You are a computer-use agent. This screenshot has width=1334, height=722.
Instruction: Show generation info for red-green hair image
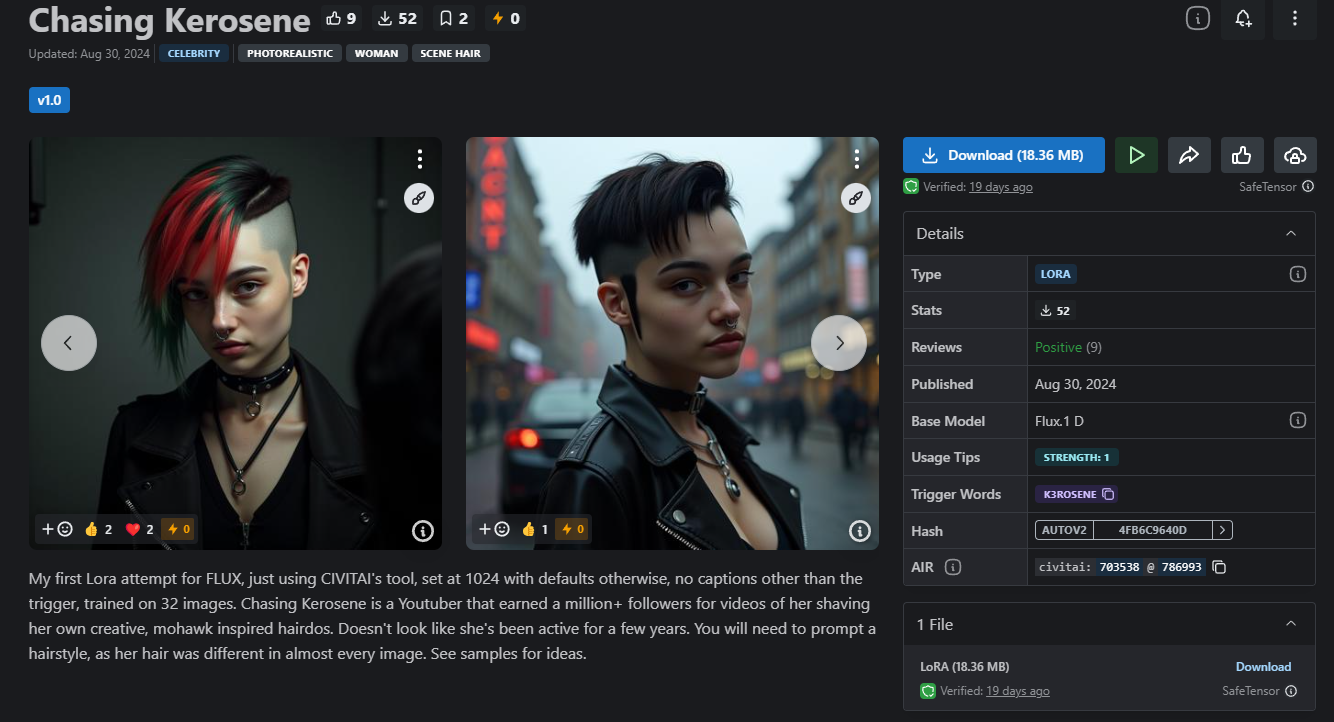point(422,531)
